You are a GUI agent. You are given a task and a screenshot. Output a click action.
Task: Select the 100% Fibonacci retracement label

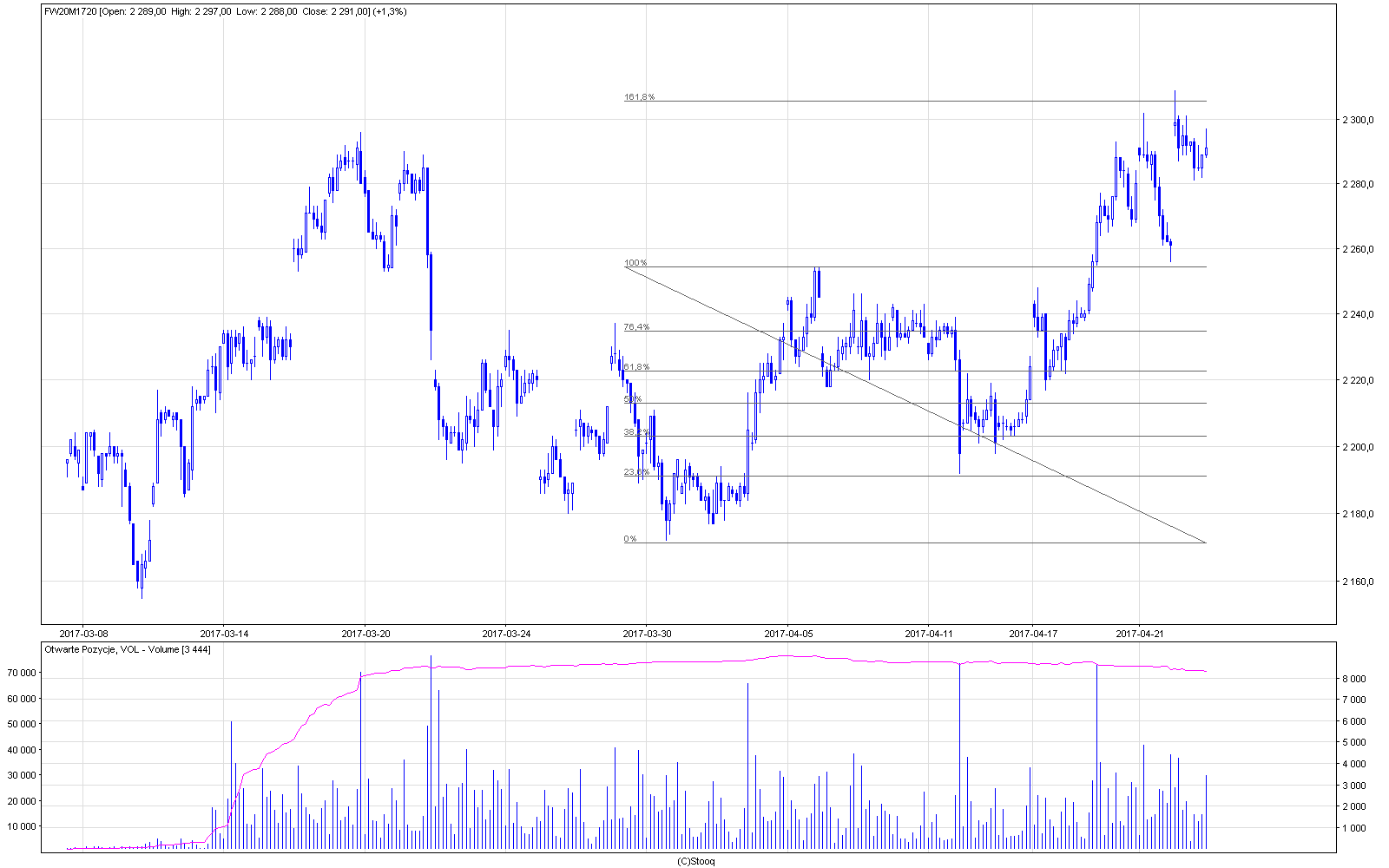pyautogui.click(x=635, y=263)
